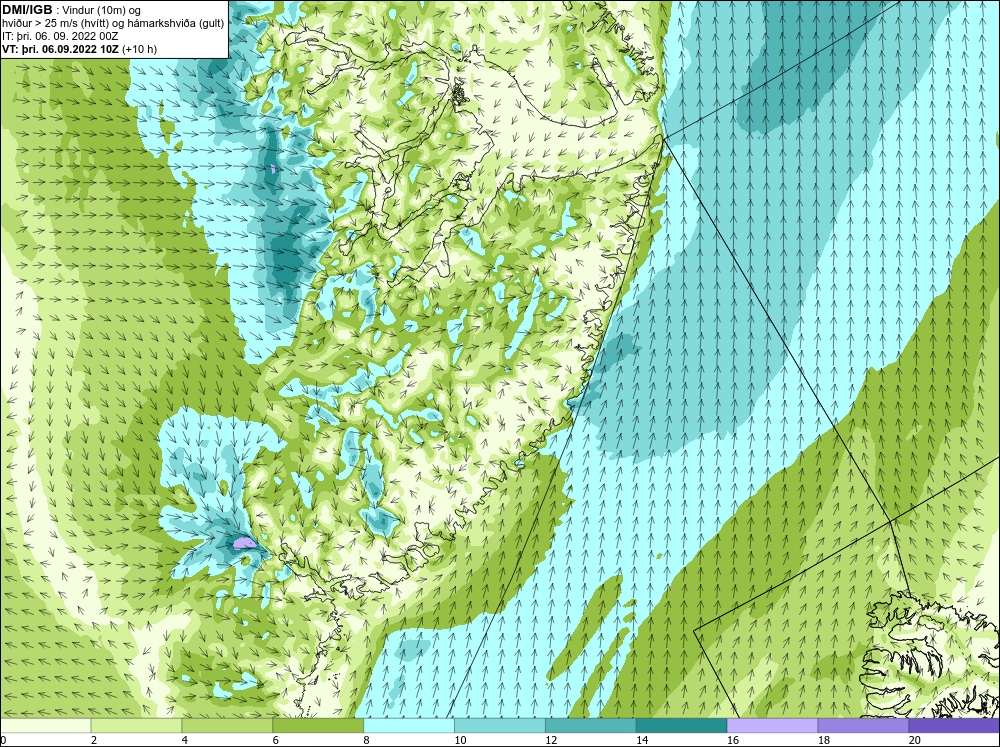Click the legend scale label 4

[x=185, y=740]
